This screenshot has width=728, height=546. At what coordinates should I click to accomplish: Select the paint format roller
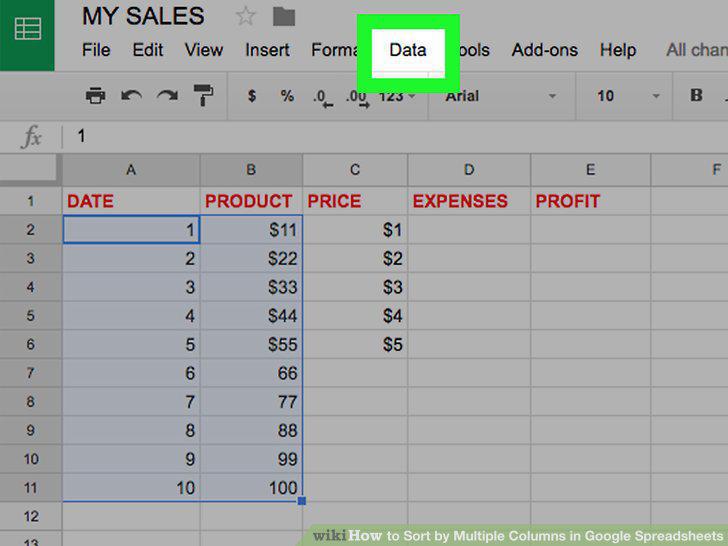tap(203, 95)
